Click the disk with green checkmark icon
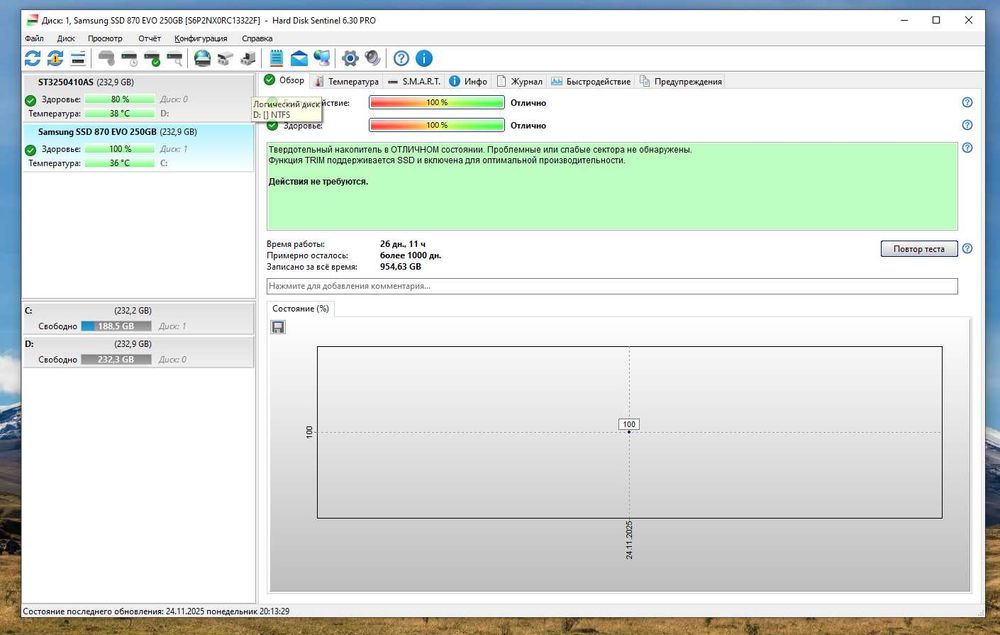 [x=152, y=59]
